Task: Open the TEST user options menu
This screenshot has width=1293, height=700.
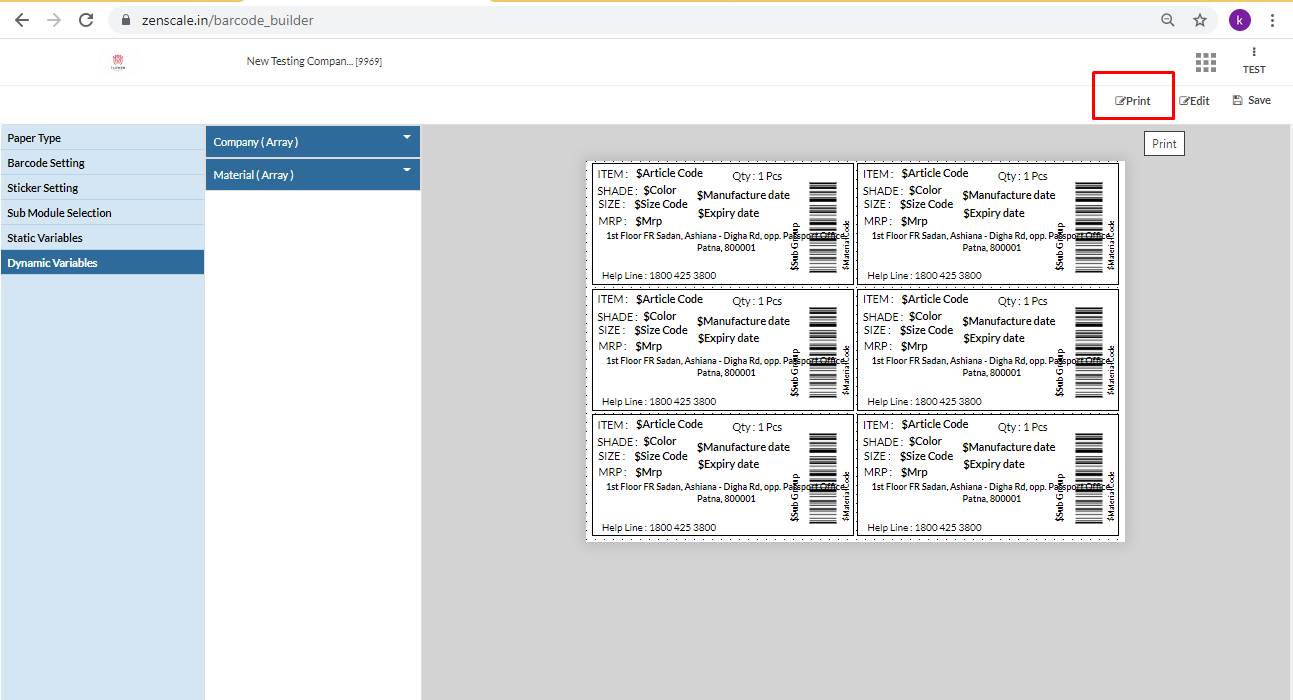Action: [x=1254, y=61]
